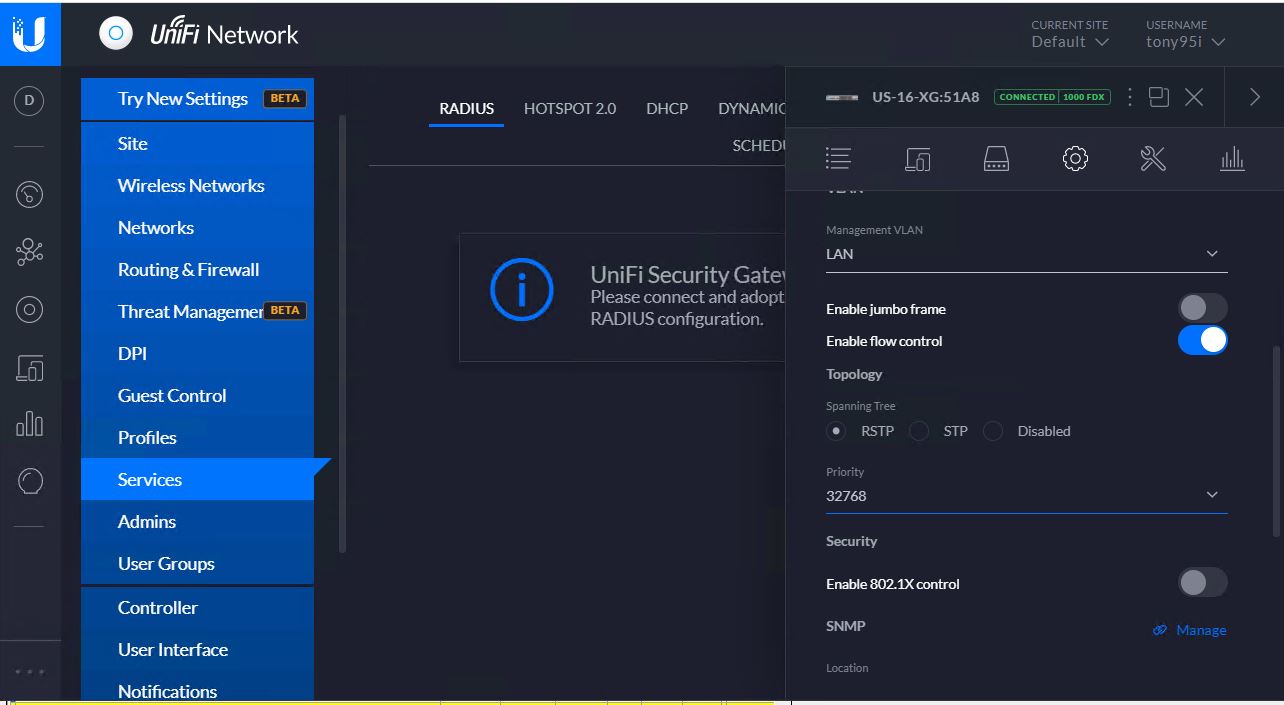The height and width of the screenshot is (705, 1284).
Task: Open Try New Settings beta
Action: [198, 99]
